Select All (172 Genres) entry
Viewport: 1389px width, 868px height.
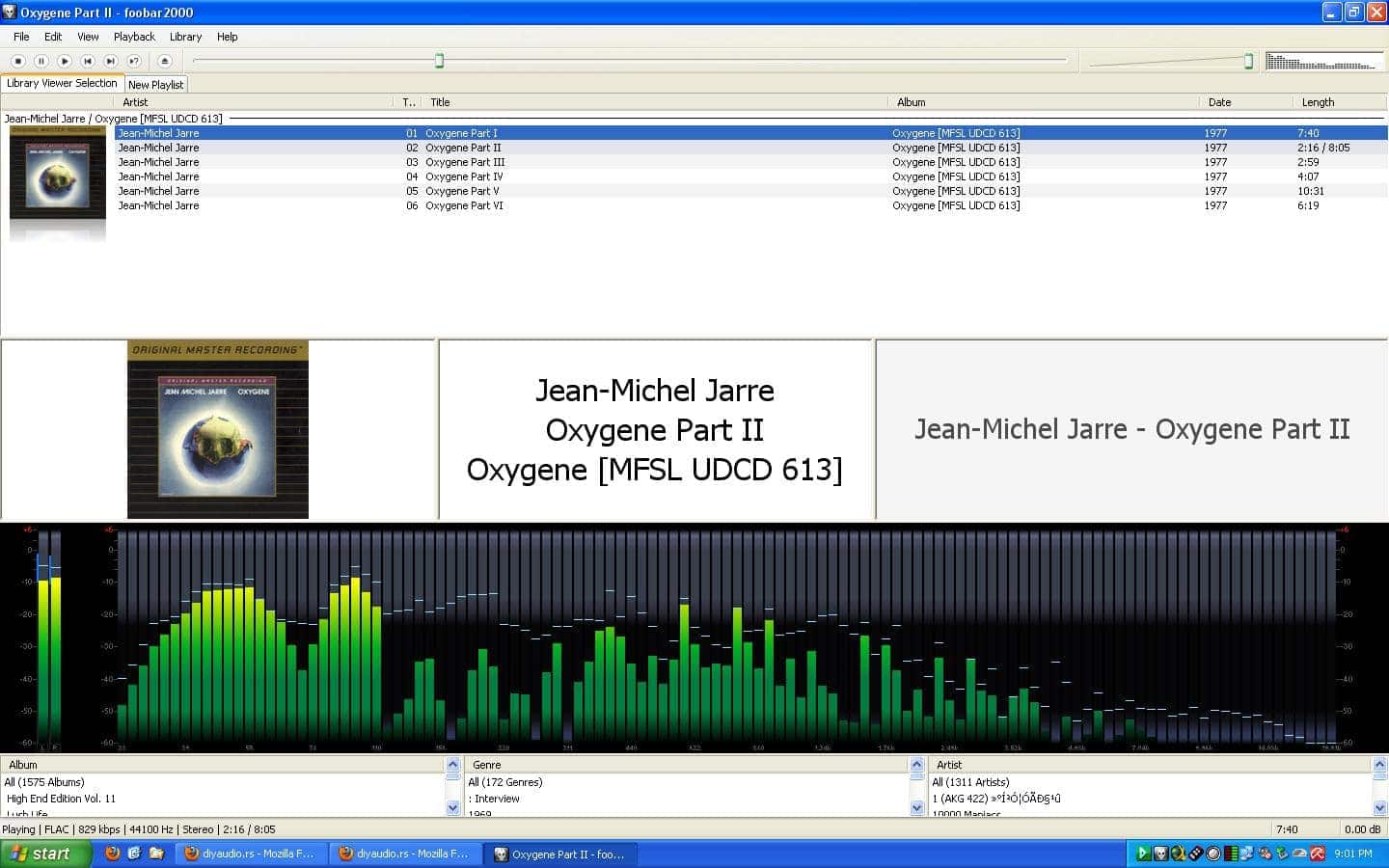click(505, 782)
